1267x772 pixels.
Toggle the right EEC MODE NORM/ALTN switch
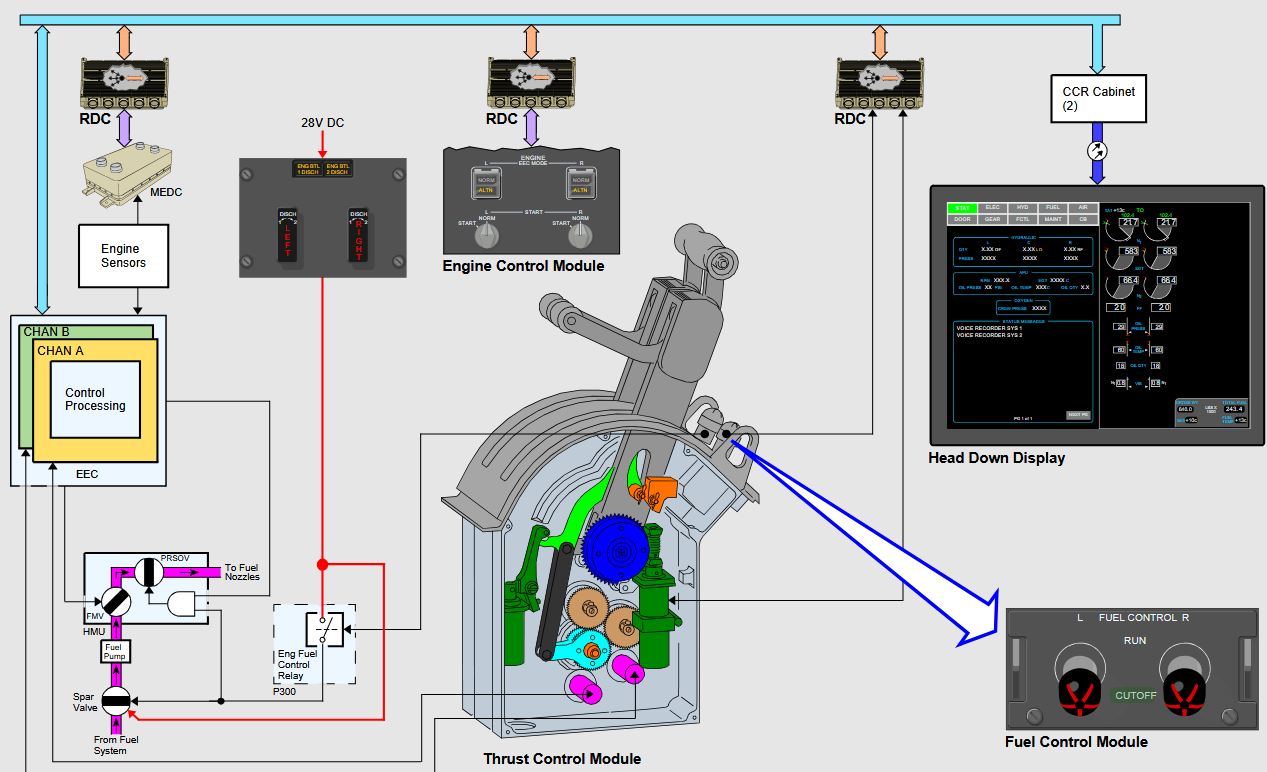pyautogui.click(x=580, y=185)
